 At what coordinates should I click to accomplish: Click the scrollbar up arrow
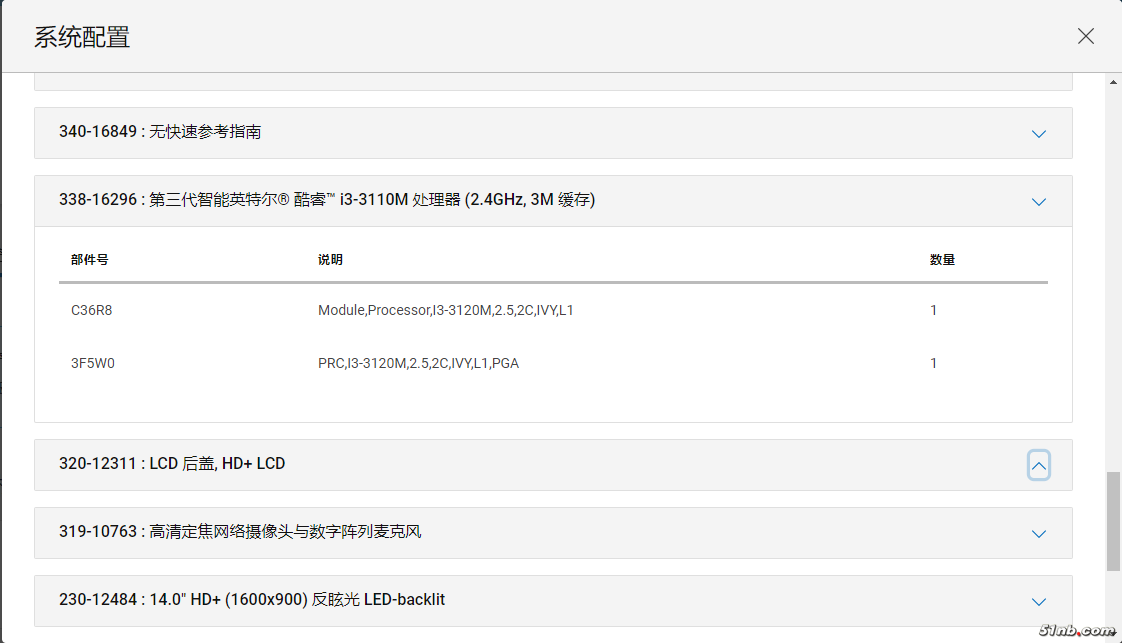click(x=1113, y=82)
